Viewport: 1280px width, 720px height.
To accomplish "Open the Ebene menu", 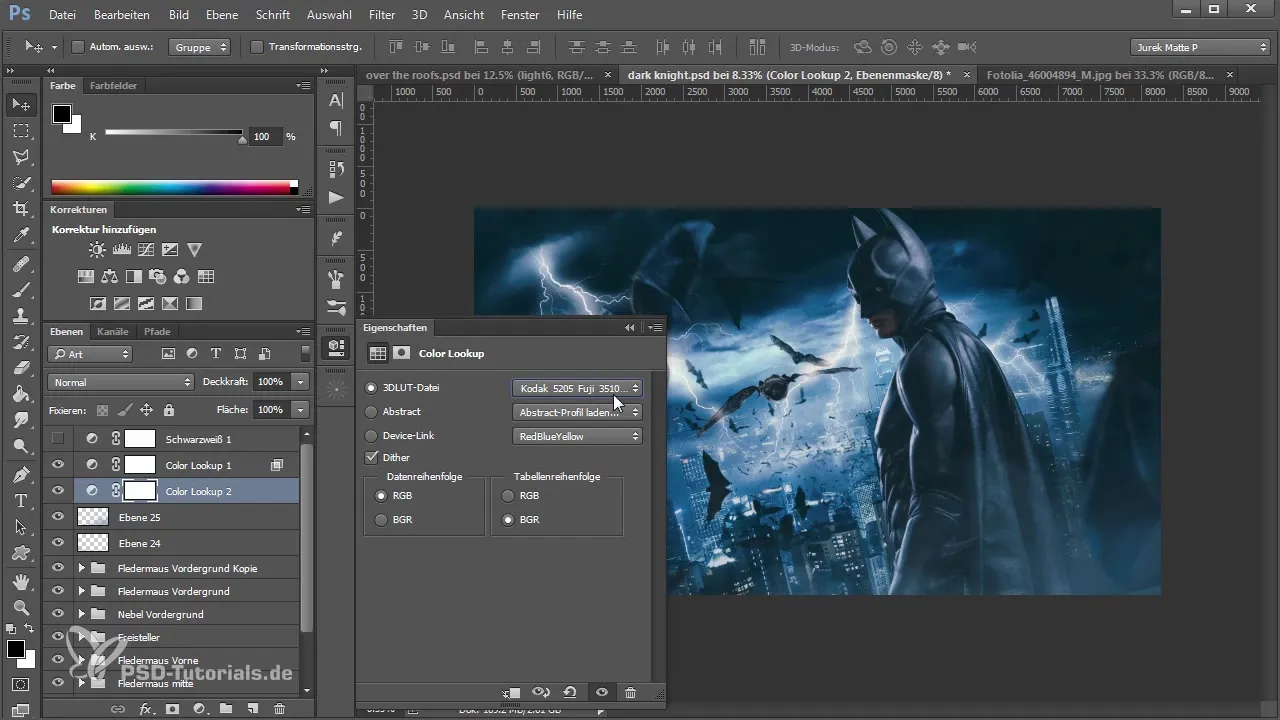I will pyautogui.click(x=224, y=15).
